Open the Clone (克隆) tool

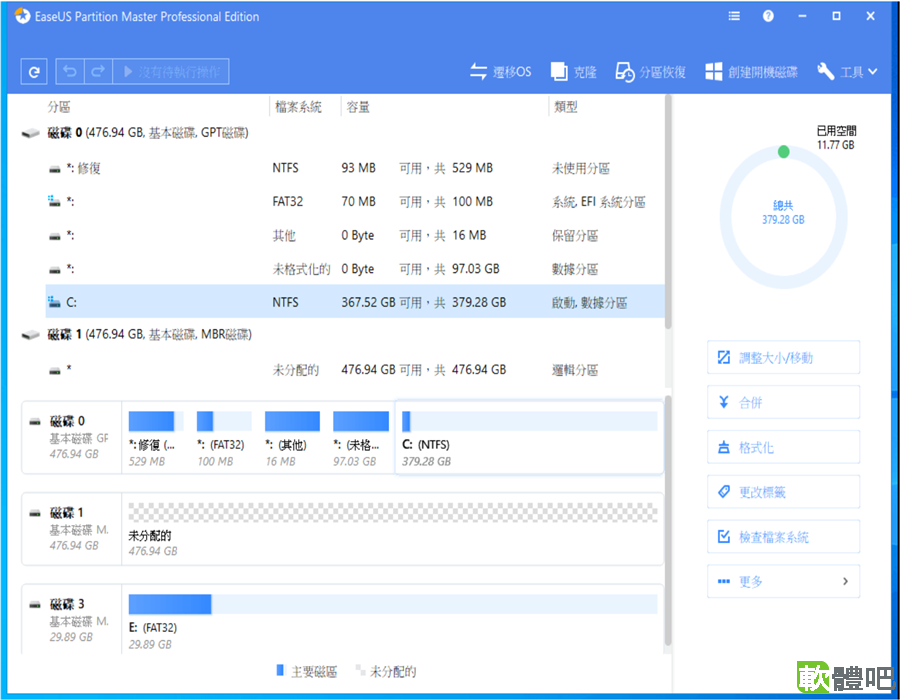[573, 72]
